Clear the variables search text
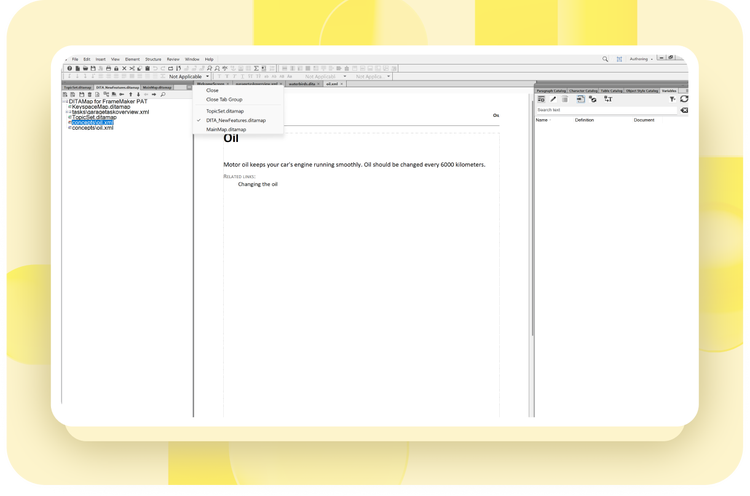 pyautogui.click(x=684, y=110)
